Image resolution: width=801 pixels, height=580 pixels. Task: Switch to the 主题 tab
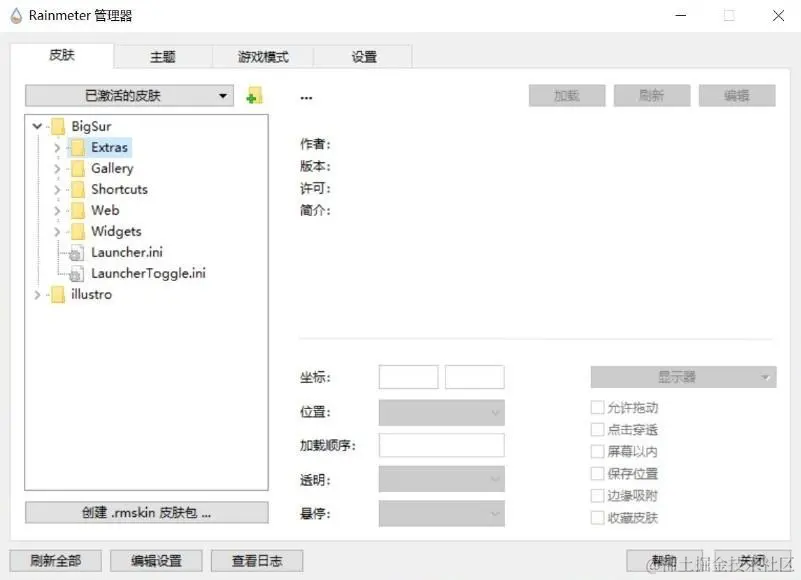pyautogui.click(x=163, y=57)
